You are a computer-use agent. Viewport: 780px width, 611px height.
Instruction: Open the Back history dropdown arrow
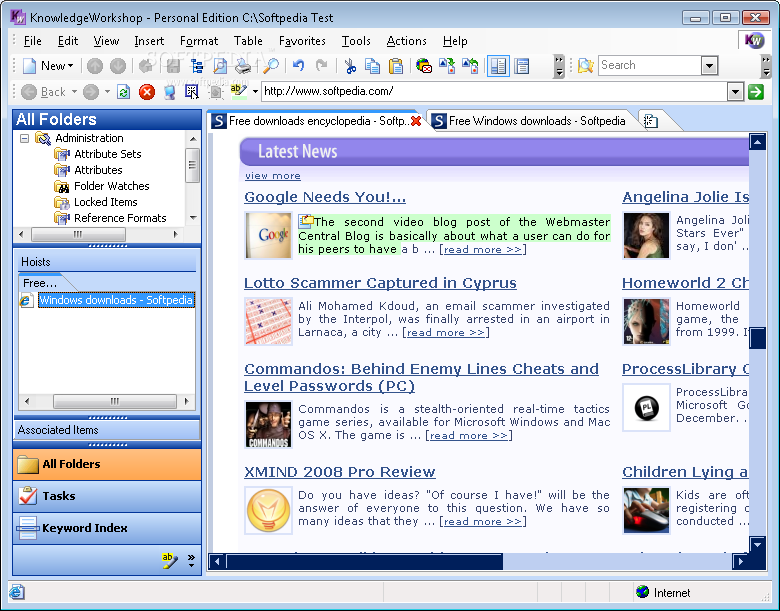click(75, 92)
